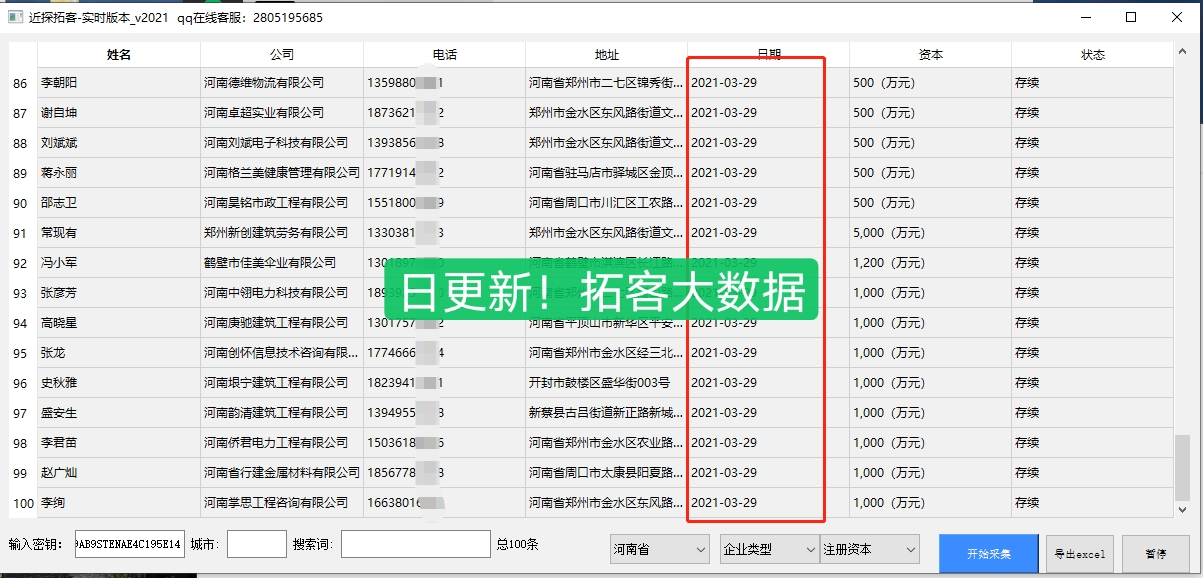The image size is (1203, 578).
Task: Select name cell 盛安生
Action: pyautogui.click(x=119, y=413)
